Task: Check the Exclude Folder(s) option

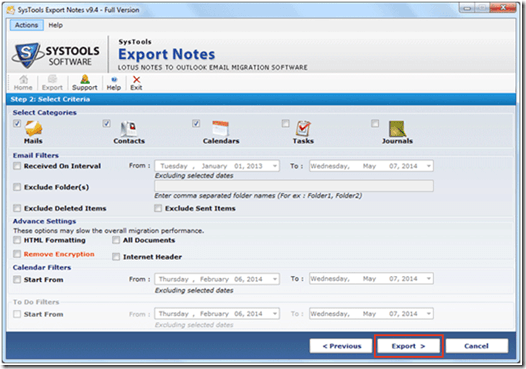Action: (x=17, y=187)
